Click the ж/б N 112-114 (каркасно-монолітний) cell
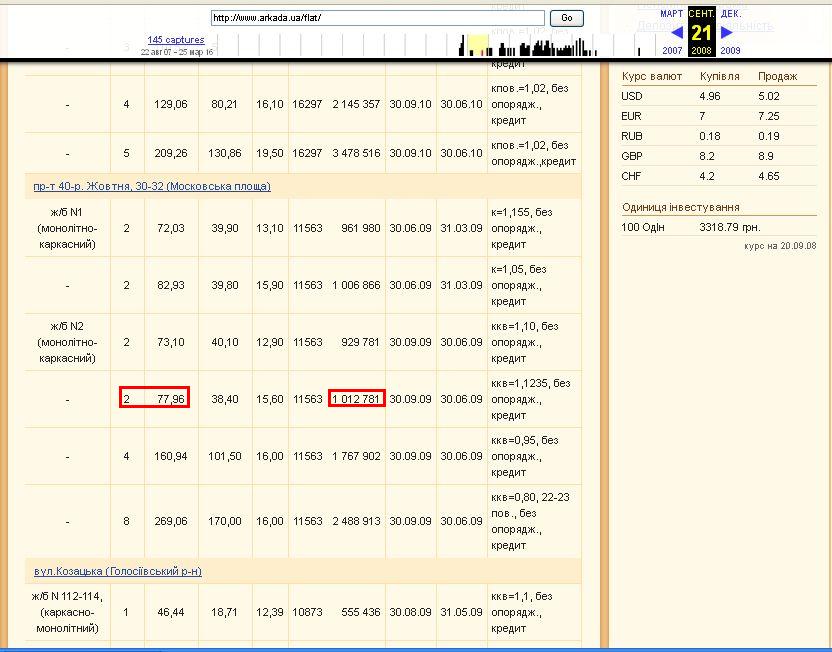 (x=67, y=612)
